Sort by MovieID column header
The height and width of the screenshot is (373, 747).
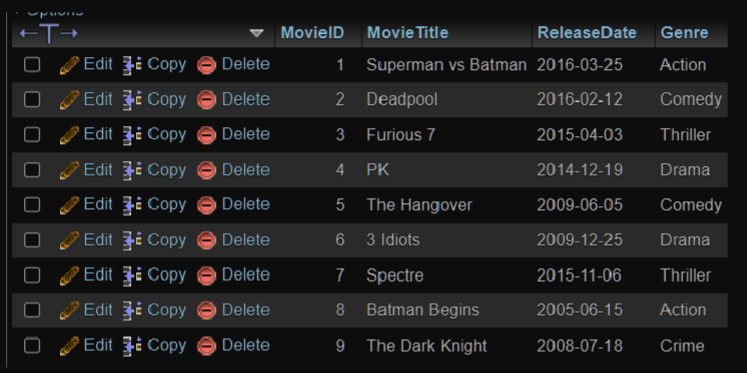tap(313, 32)
